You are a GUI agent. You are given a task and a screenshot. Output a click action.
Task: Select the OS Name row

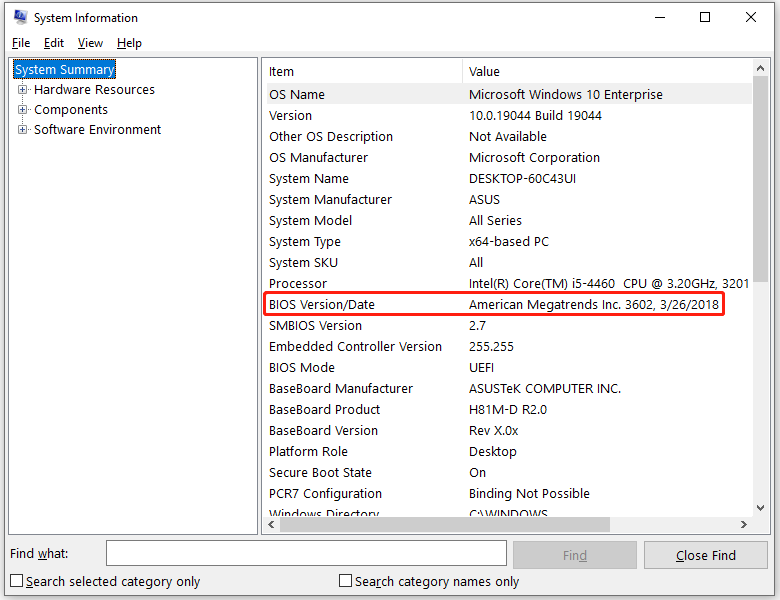509,94
